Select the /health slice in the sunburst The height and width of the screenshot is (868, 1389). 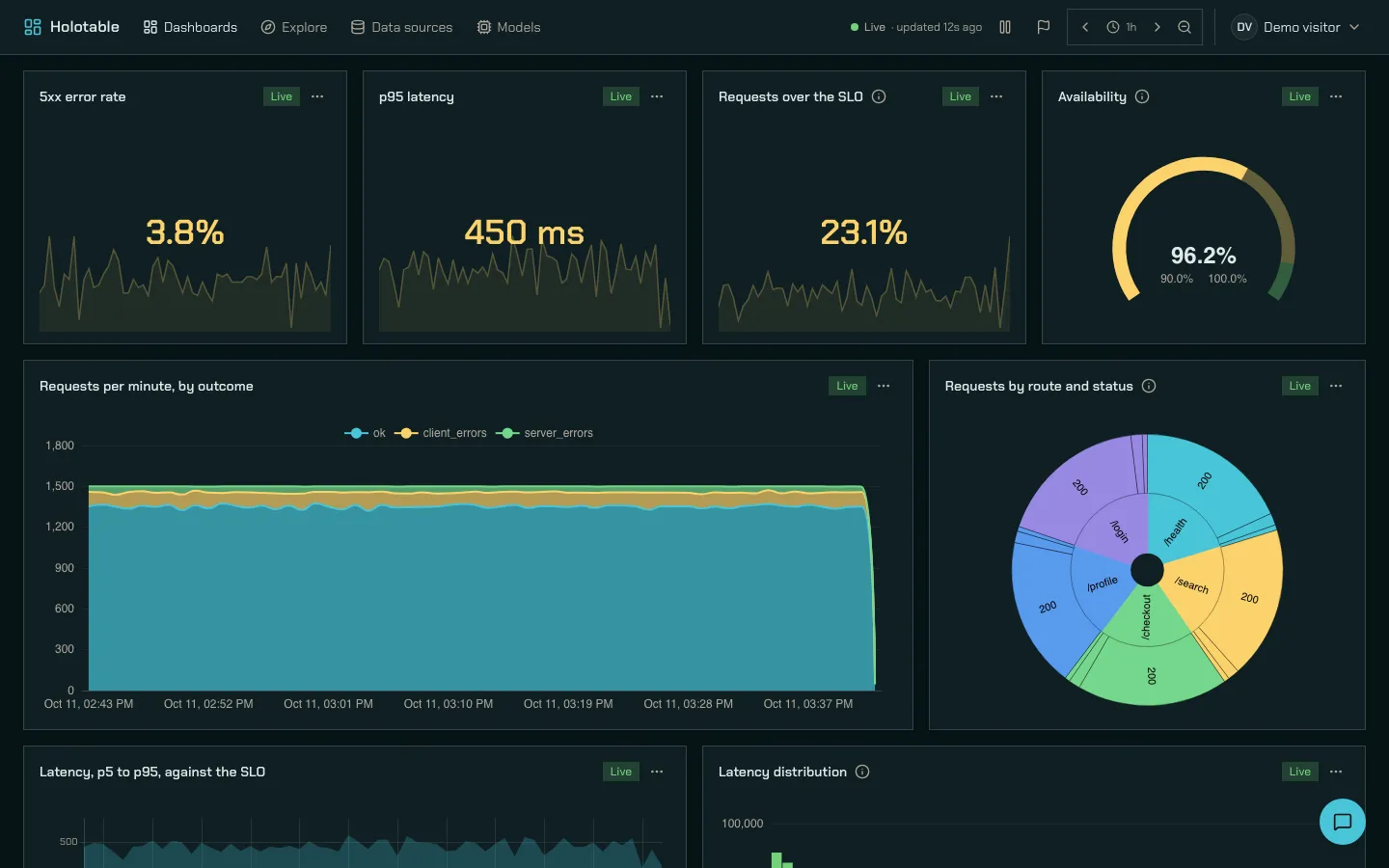pos(1175,530)
